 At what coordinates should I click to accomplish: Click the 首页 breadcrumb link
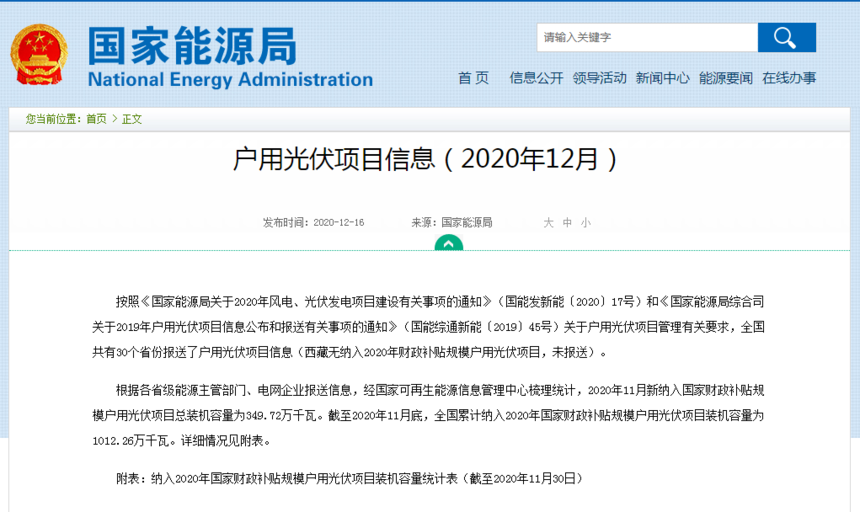pyautogui.click(x=97, y=119)
